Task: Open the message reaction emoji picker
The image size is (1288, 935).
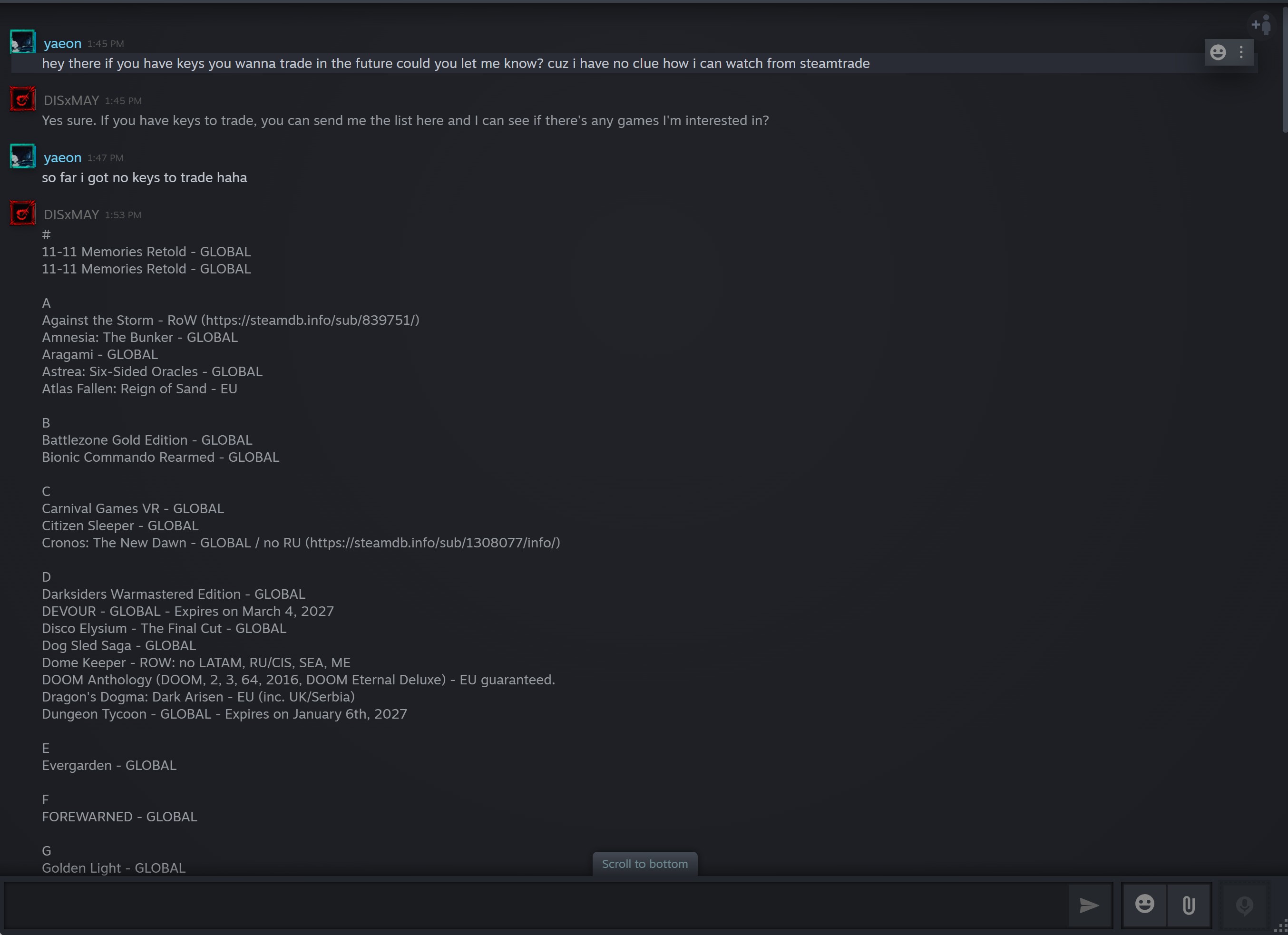Action: click(1218, 52)
